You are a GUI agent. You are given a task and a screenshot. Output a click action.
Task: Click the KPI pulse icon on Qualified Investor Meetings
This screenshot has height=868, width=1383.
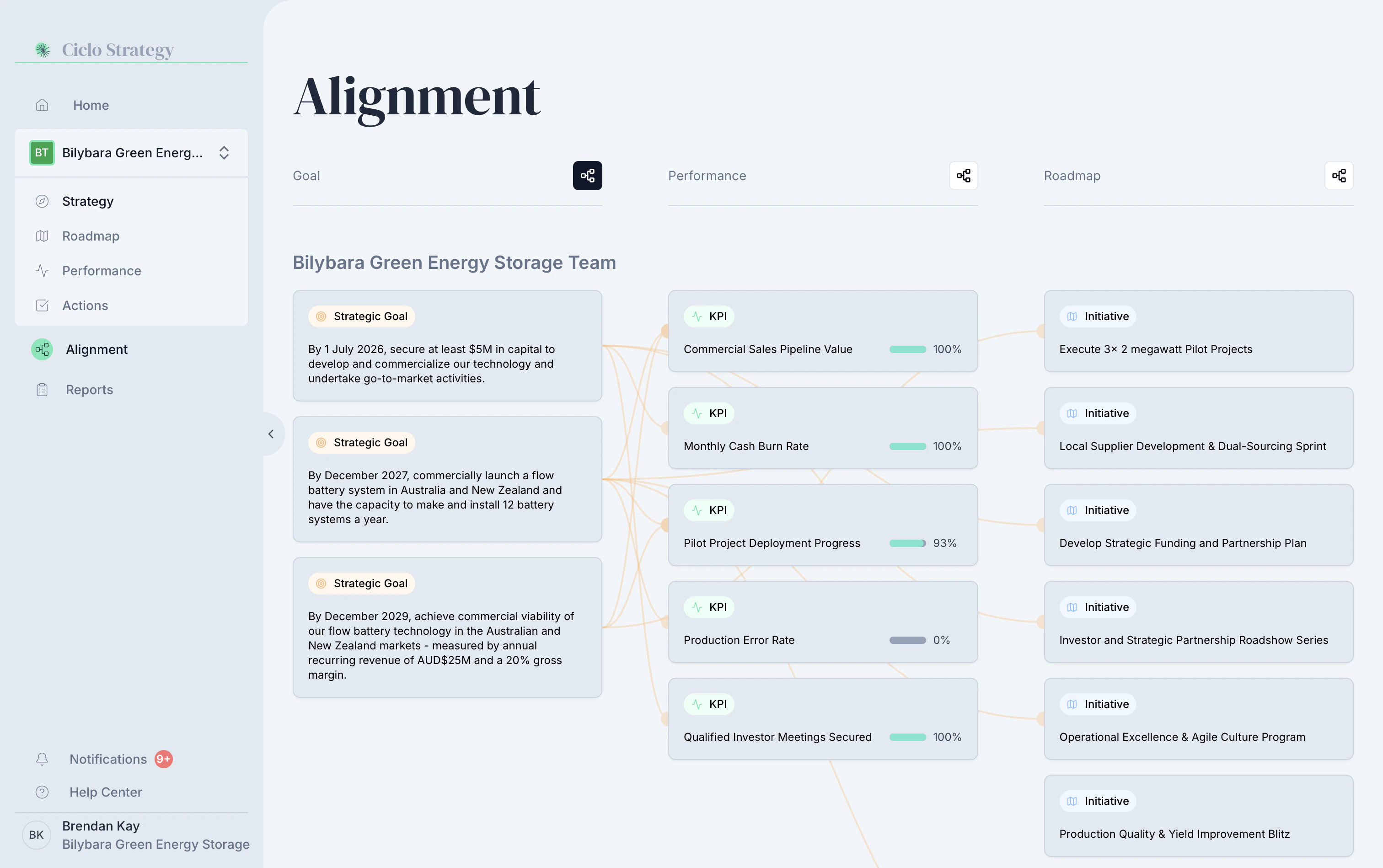pos(697,704)
